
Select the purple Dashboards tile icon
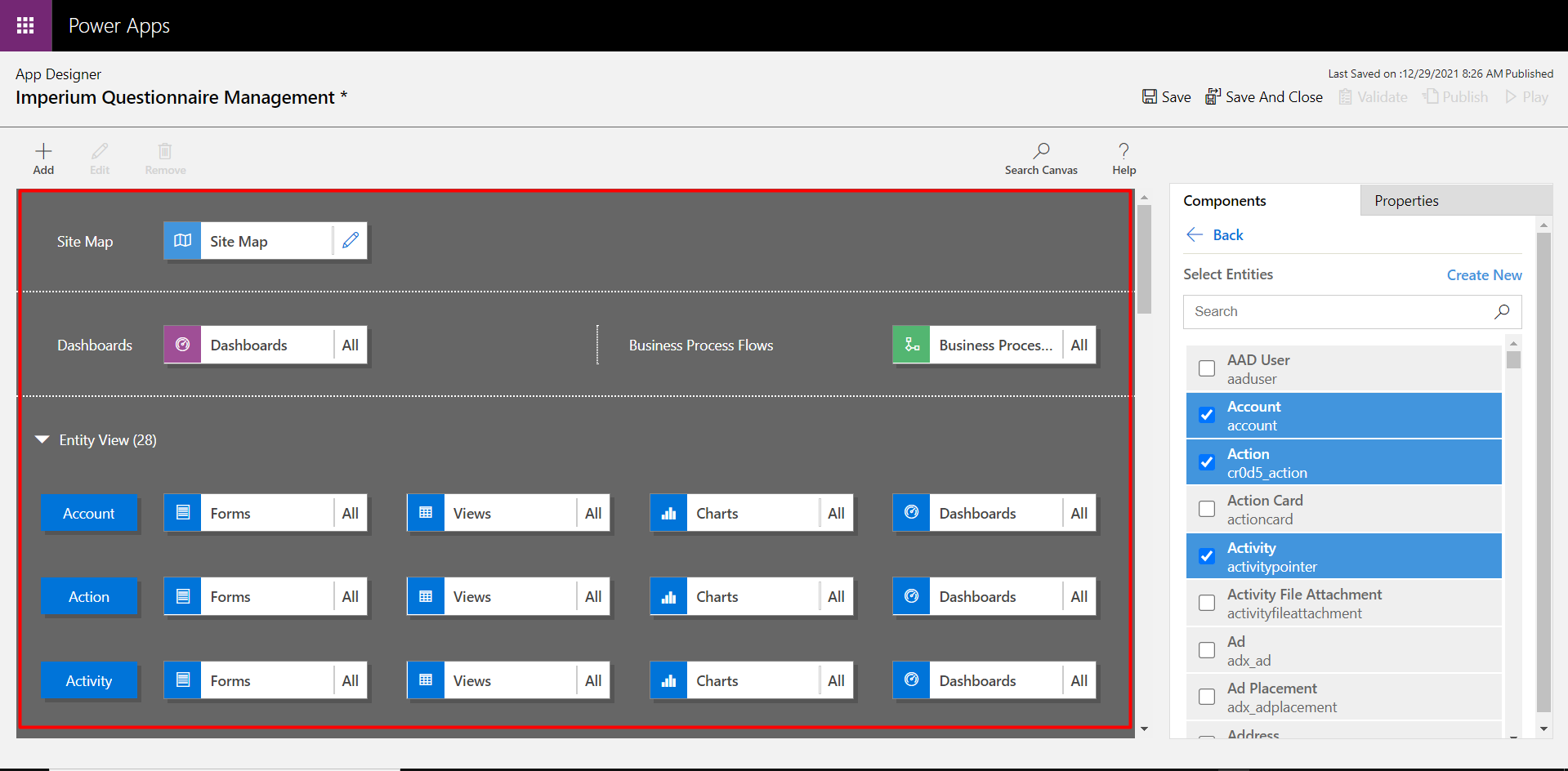click(183, 345)
